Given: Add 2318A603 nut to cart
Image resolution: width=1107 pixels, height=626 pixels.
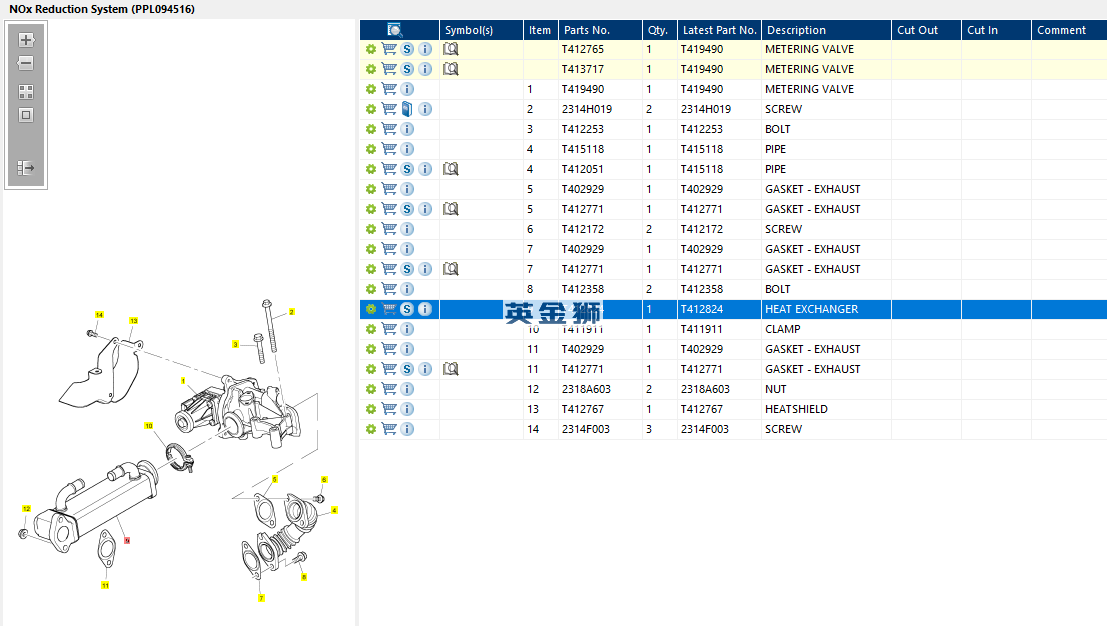Looking at the screenshot, I should (x=389, y=389).
